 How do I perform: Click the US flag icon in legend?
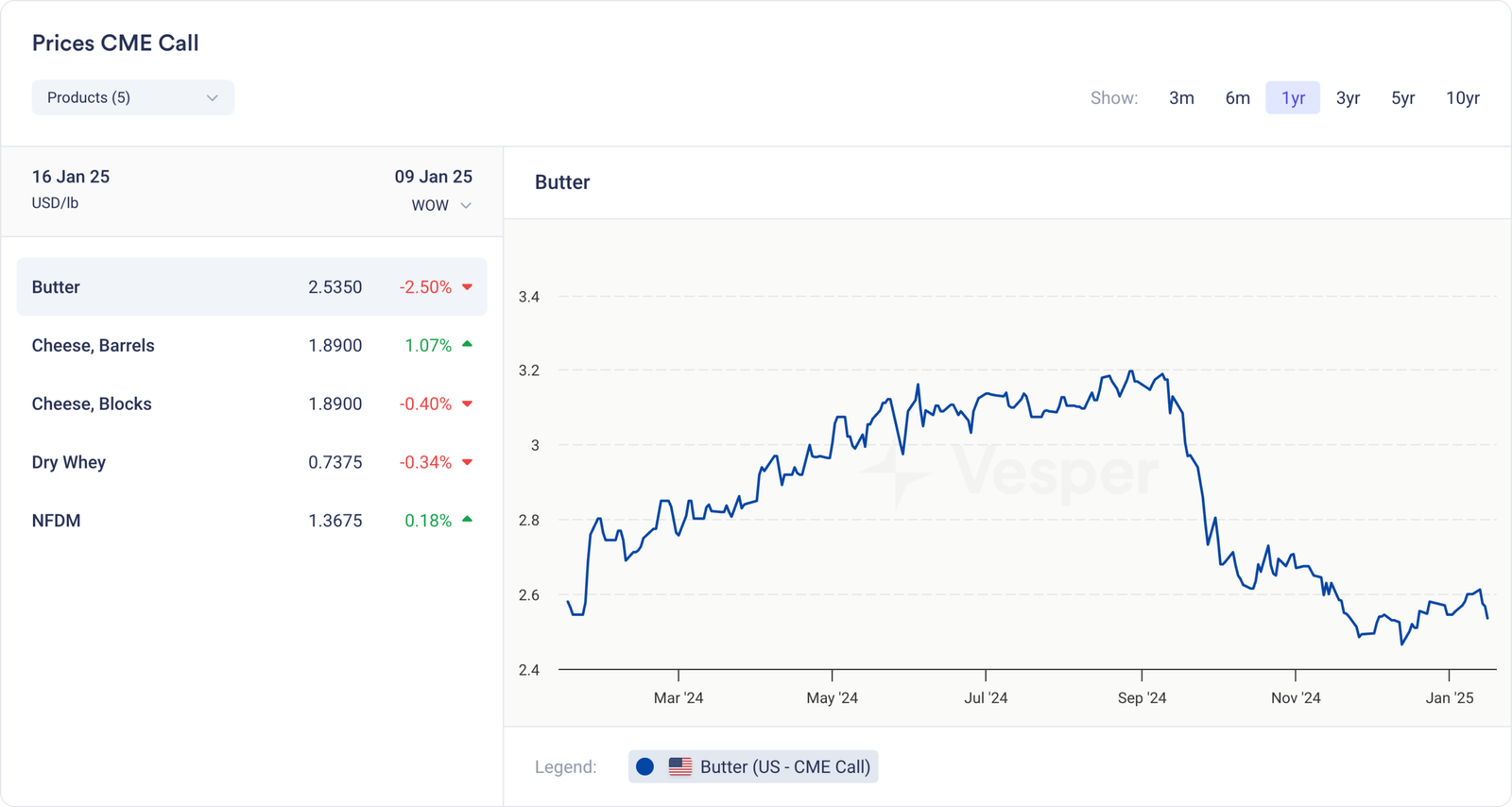pyautogui.click(x=680, y=766)
